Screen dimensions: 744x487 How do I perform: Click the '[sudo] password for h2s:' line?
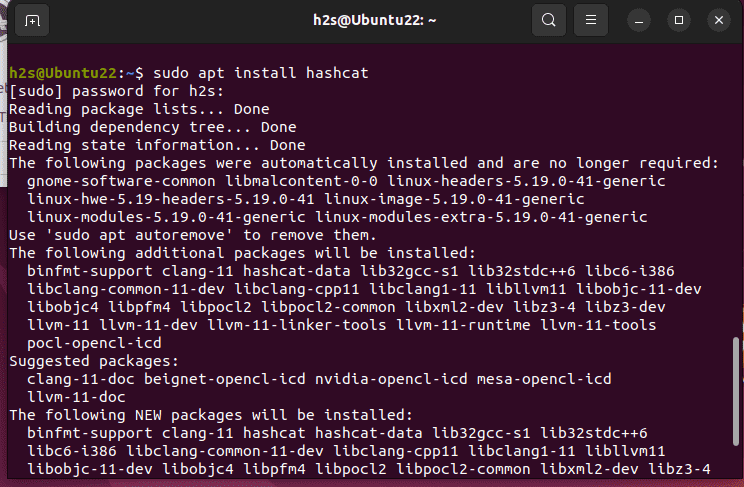point(116,91)
